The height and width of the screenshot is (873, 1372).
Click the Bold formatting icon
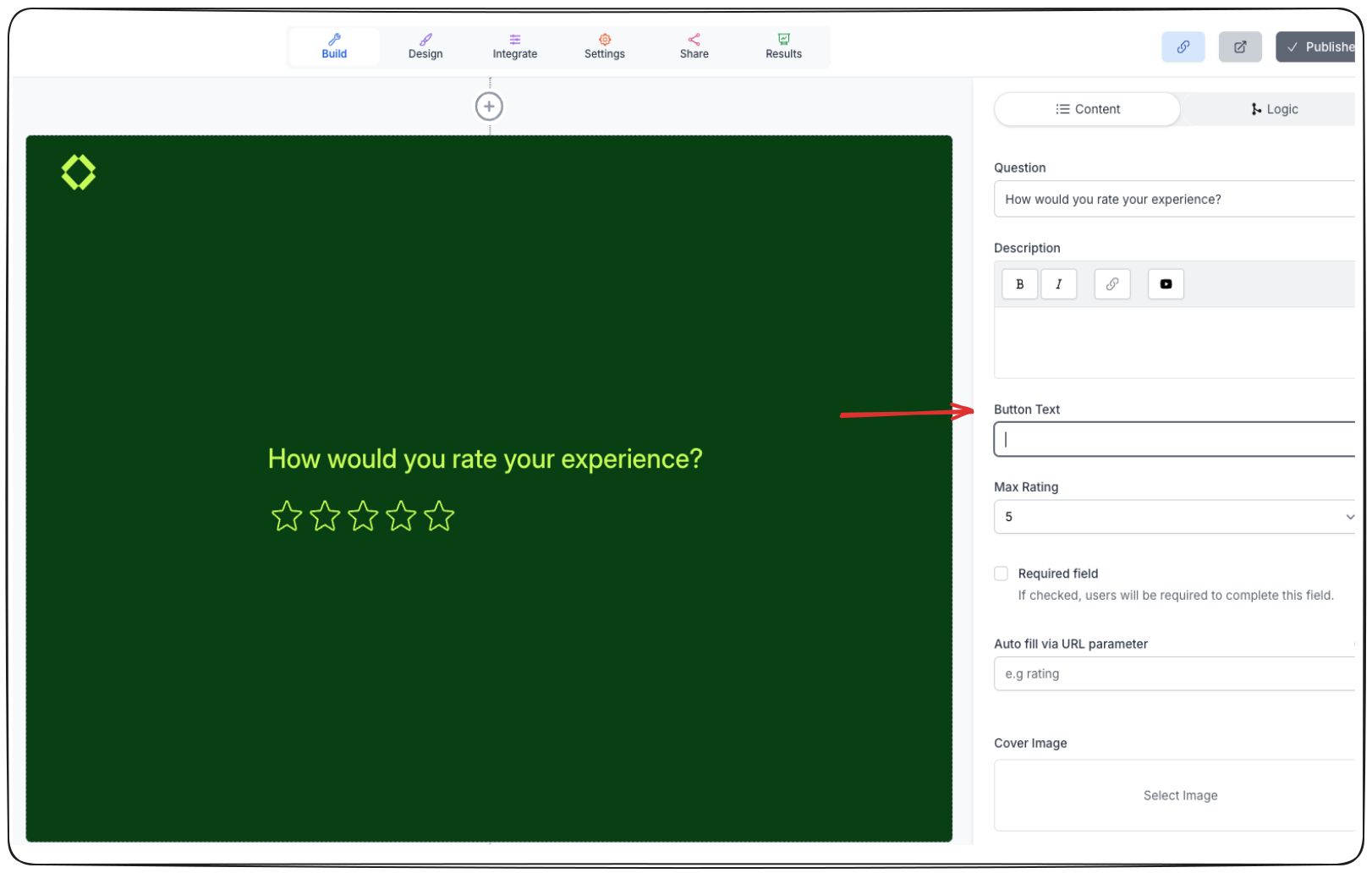1019,284
